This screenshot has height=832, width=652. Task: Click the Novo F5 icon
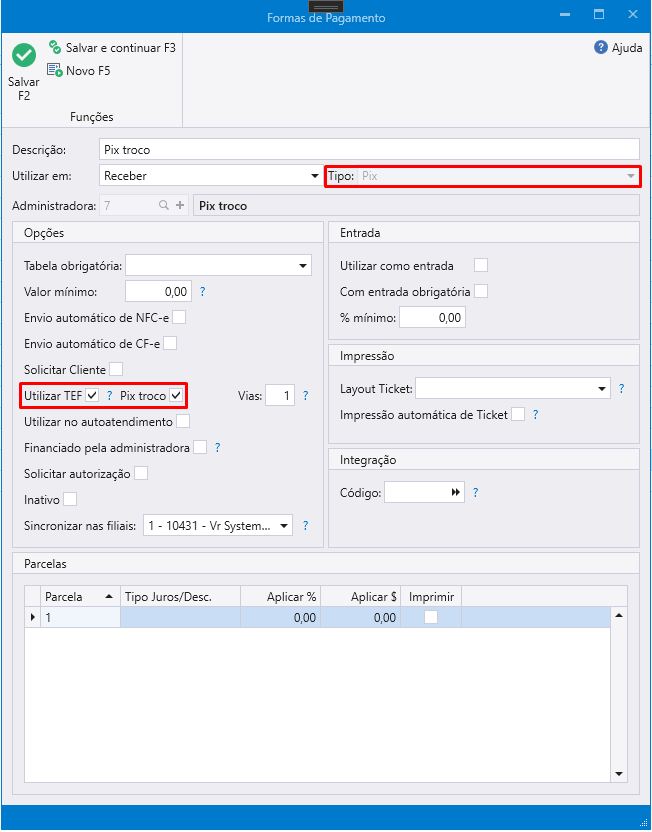[x=55, y=71]
